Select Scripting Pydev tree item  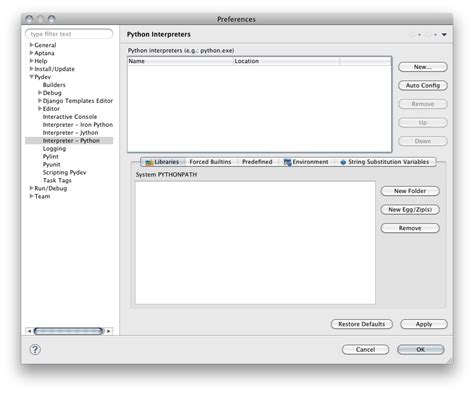tap(64, 172)
